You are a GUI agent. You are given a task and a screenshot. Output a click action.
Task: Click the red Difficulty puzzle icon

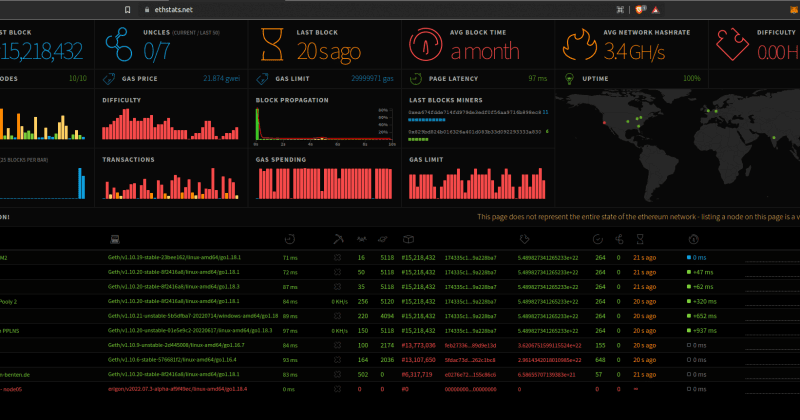(733, 44)
